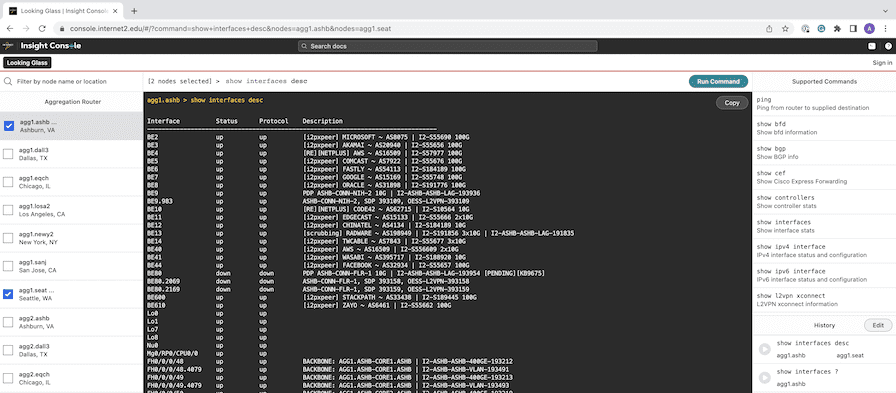
Task: Open the Extensions puzzle icon
Action: 837,28
